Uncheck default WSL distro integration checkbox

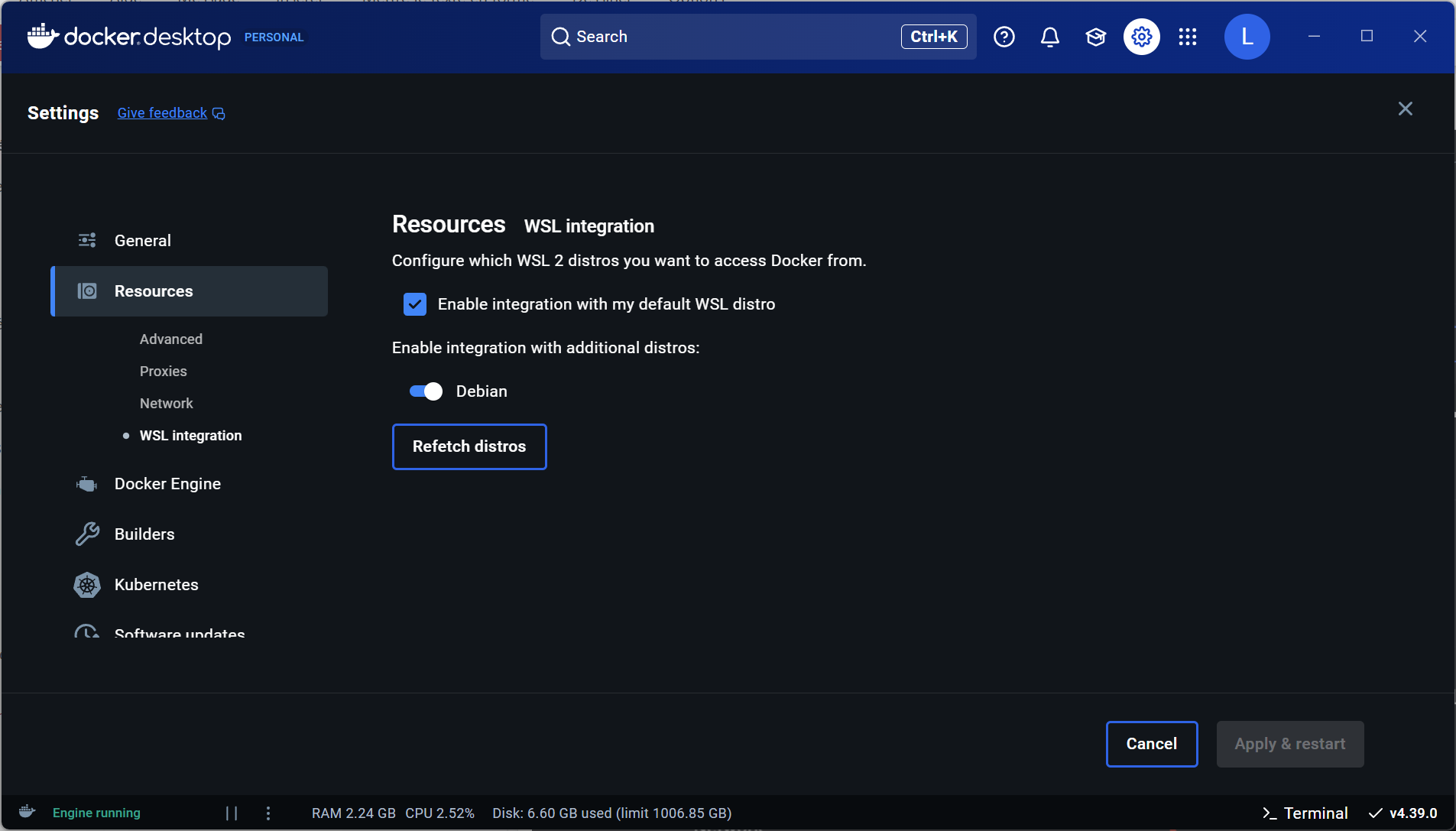[x=414, y=304]
